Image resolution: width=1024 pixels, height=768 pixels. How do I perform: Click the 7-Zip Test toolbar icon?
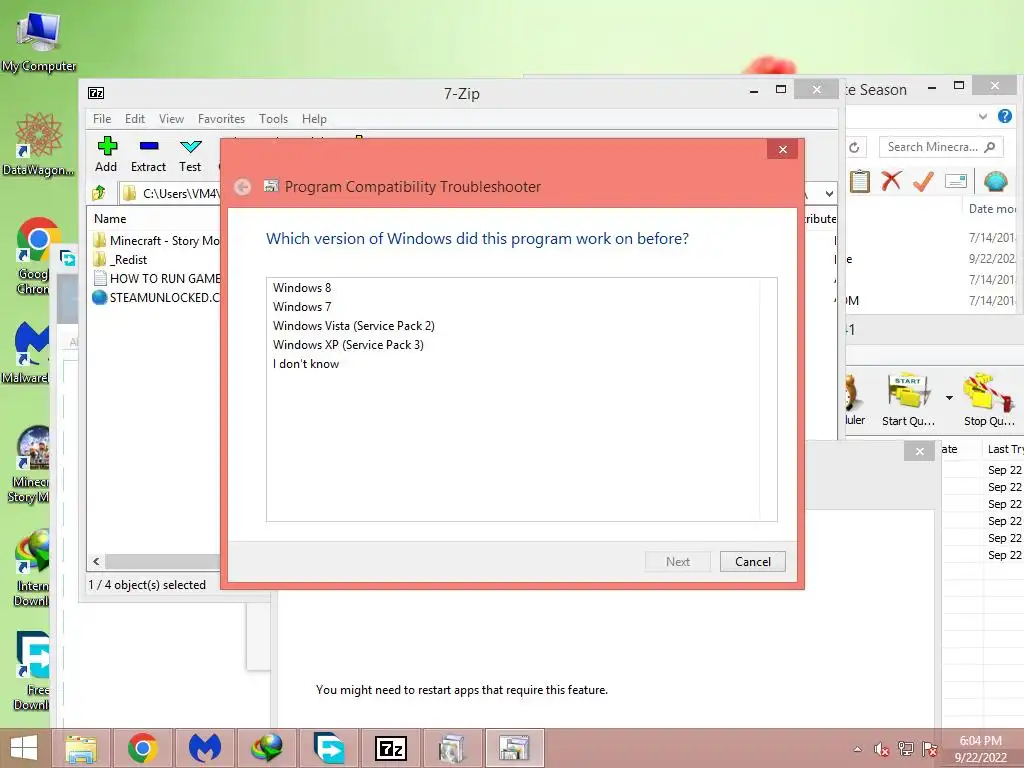point(190,155)
